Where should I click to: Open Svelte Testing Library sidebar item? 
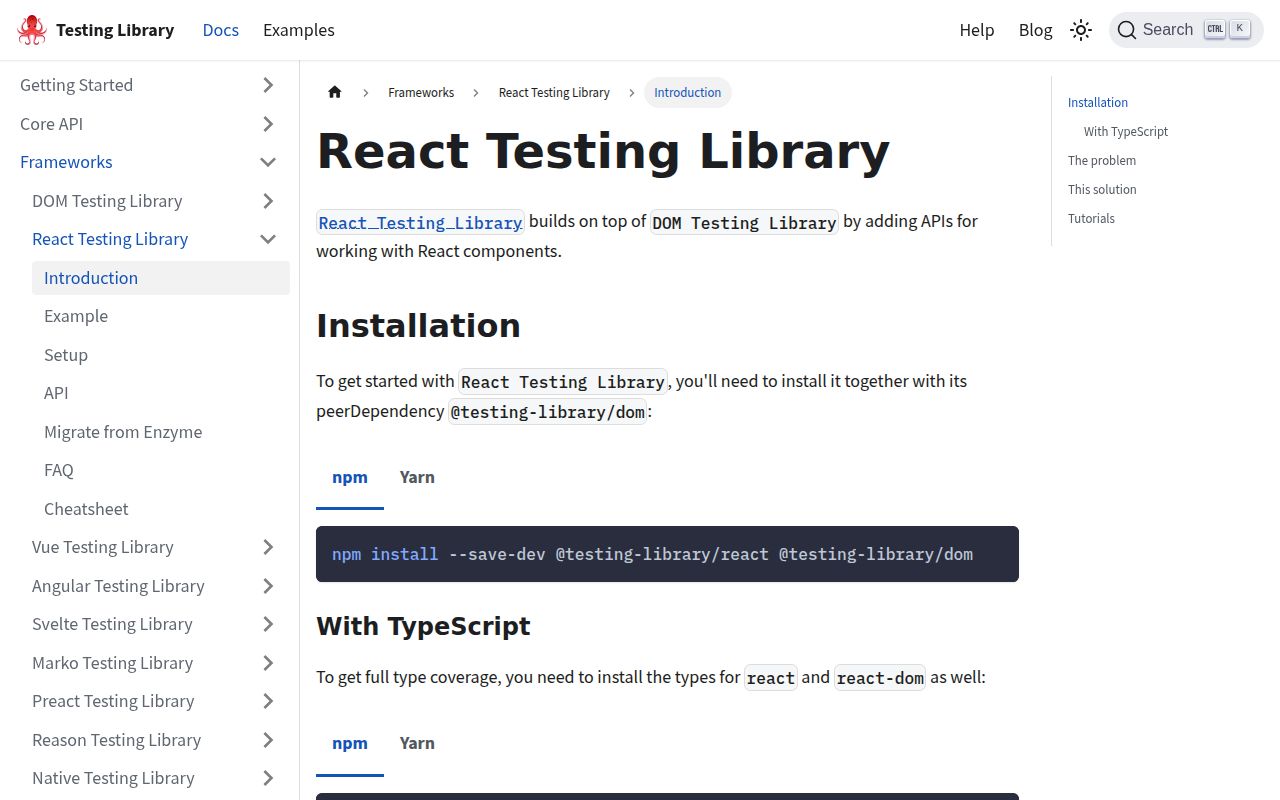[112, 624]
